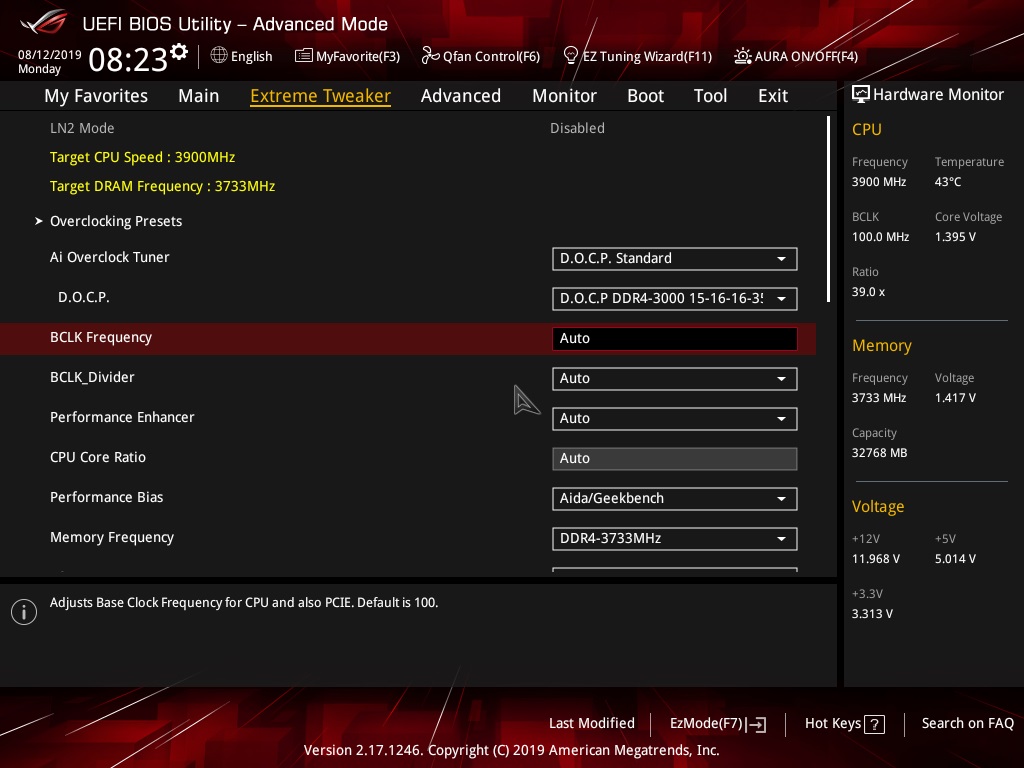The height and width of the screenshot is (768, 1024).
Task: Click the Performance Enhancer label
Action: click(x=122, y=417)
